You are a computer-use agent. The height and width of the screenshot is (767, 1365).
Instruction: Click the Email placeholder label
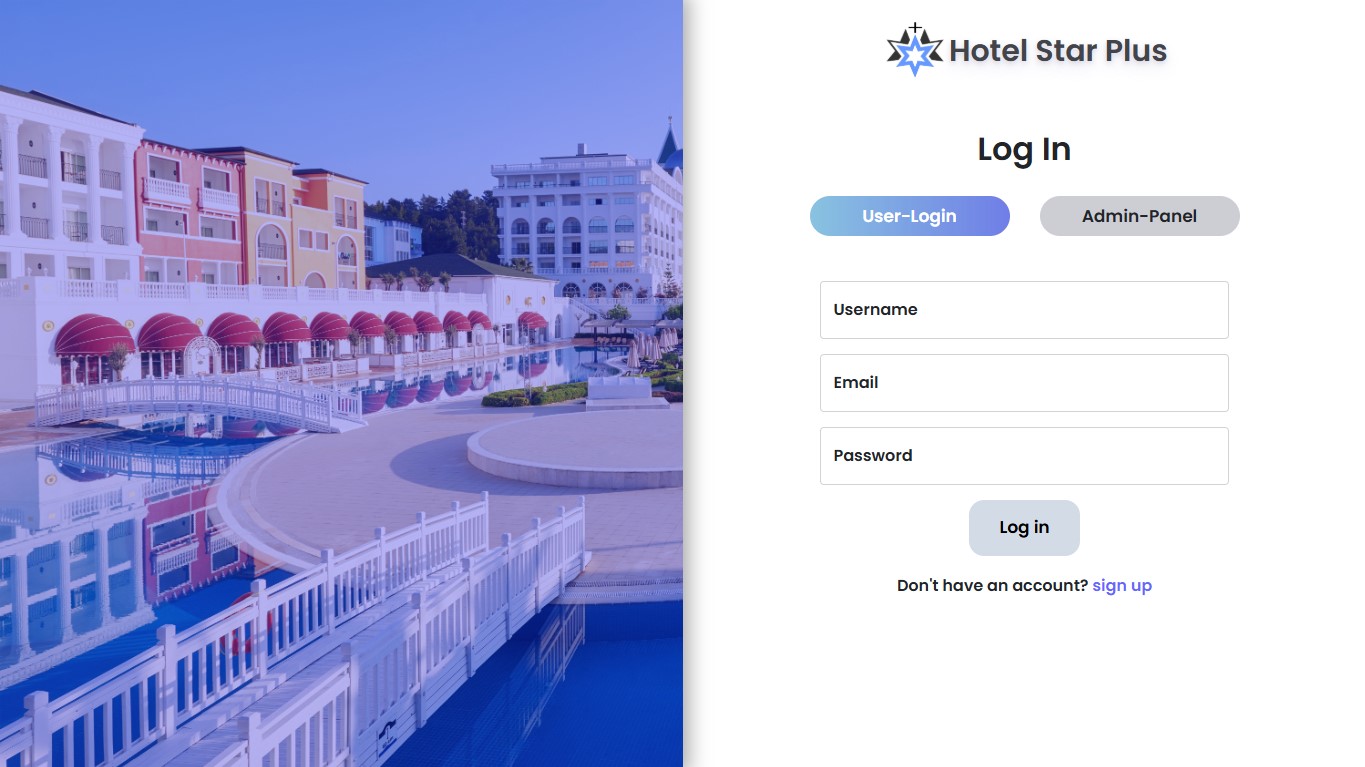click(x=856, y=383)
